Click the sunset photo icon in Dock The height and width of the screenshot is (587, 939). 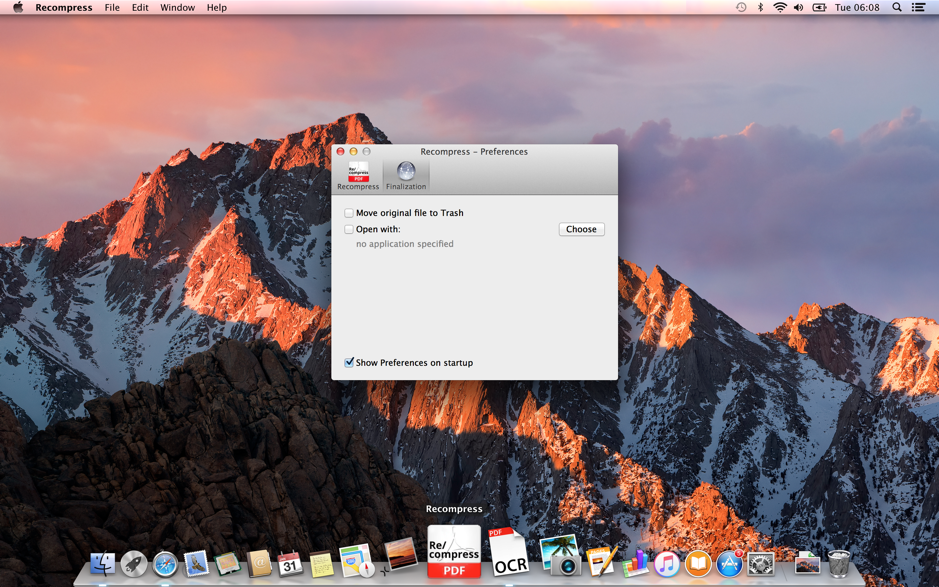tap(400, 554)
